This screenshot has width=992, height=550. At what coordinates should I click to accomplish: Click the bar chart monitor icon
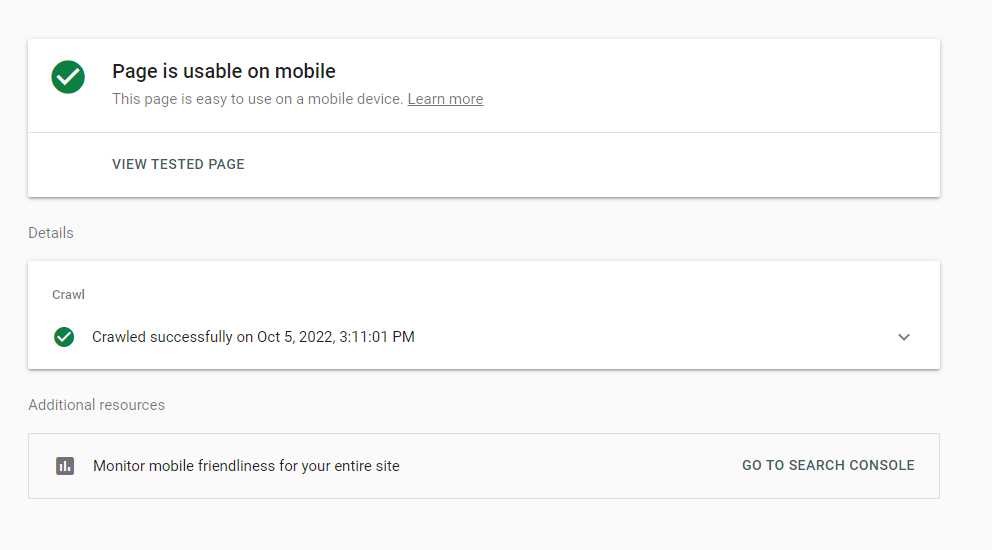[65, 466]
